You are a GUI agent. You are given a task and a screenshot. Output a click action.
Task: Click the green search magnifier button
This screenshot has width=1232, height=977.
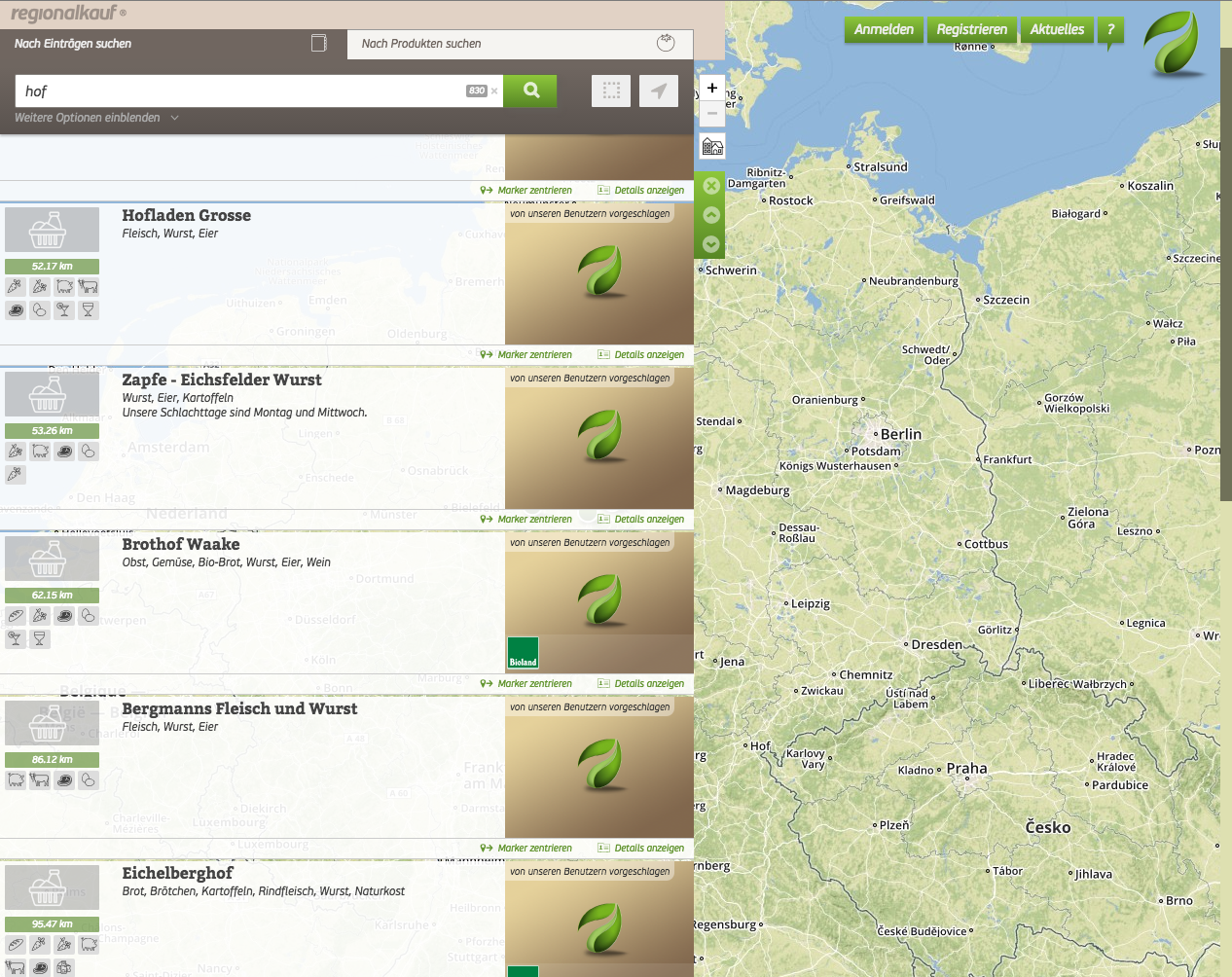click(530, 90)
